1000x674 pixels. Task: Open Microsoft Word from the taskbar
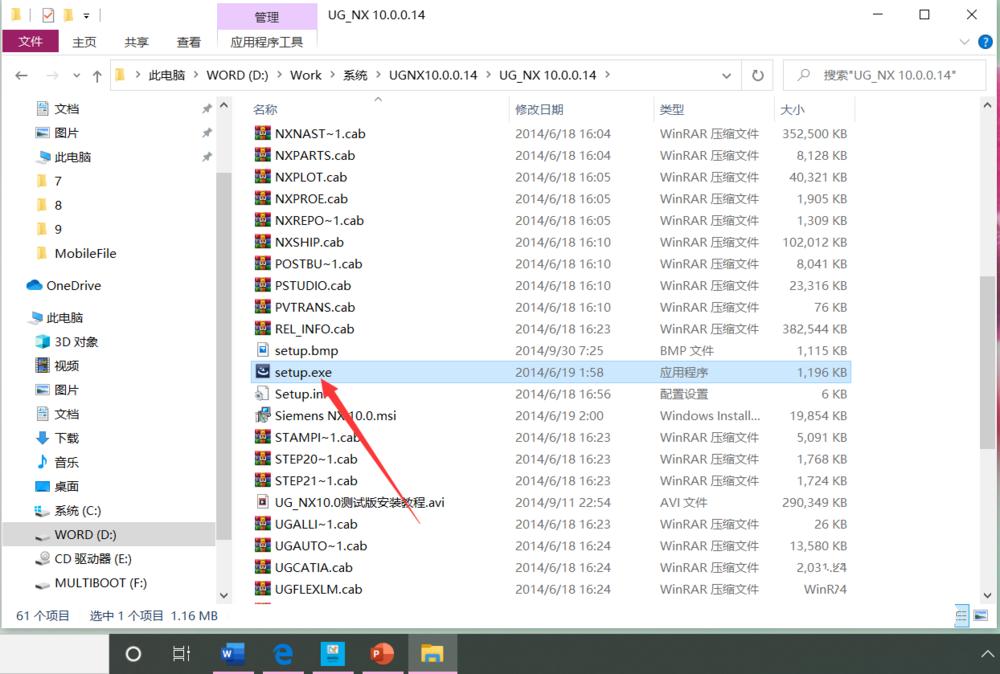(233, 655)
